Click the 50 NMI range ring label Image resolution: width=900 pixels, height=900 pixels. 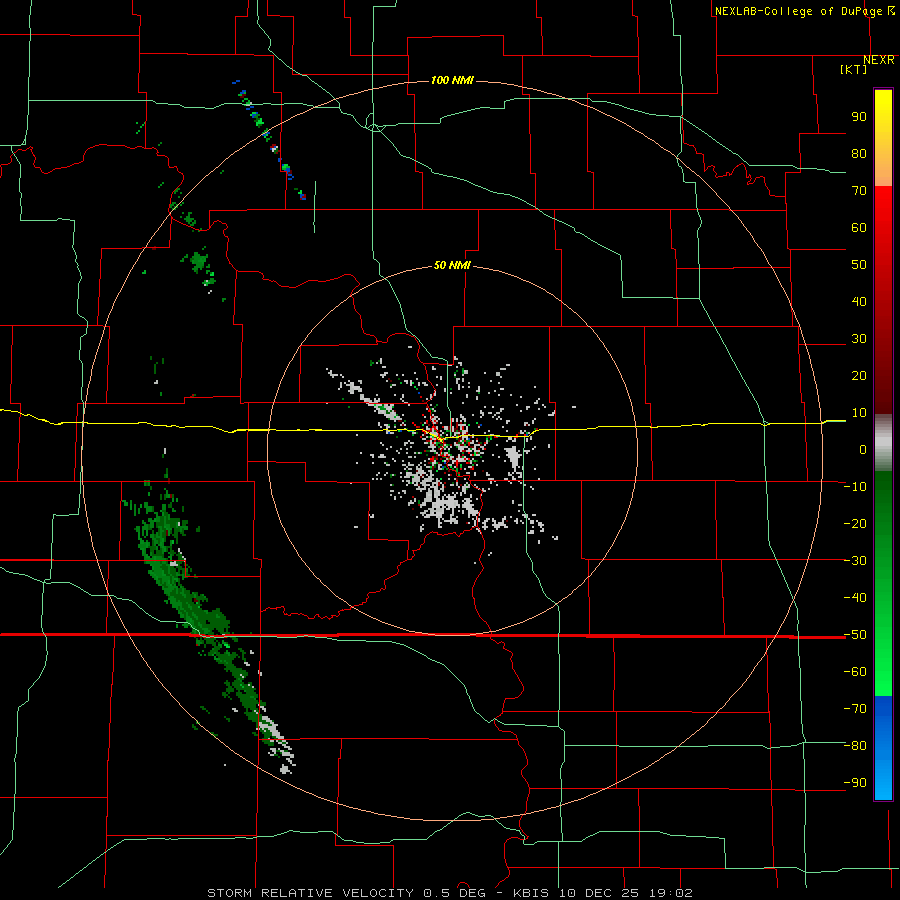coord(452,265)
